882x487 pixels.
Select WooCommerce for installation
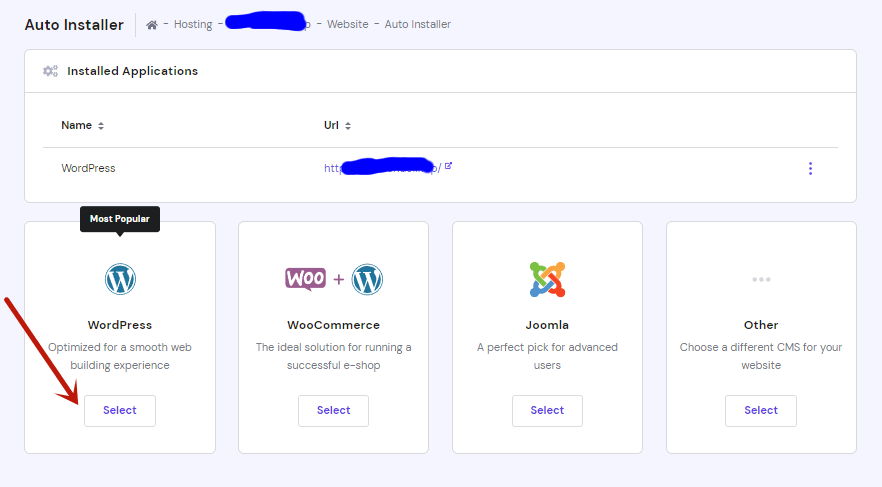[334, 411]
